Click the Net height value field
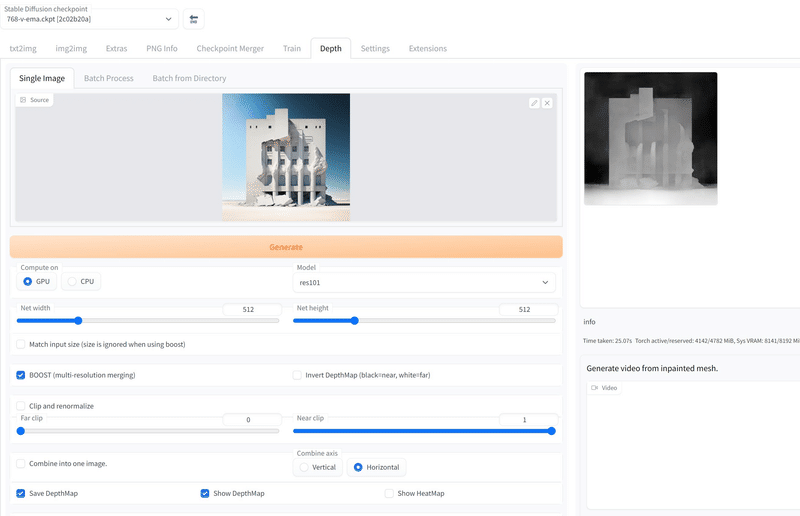Screen dimensions: 800x516 [x=528, y=309]
